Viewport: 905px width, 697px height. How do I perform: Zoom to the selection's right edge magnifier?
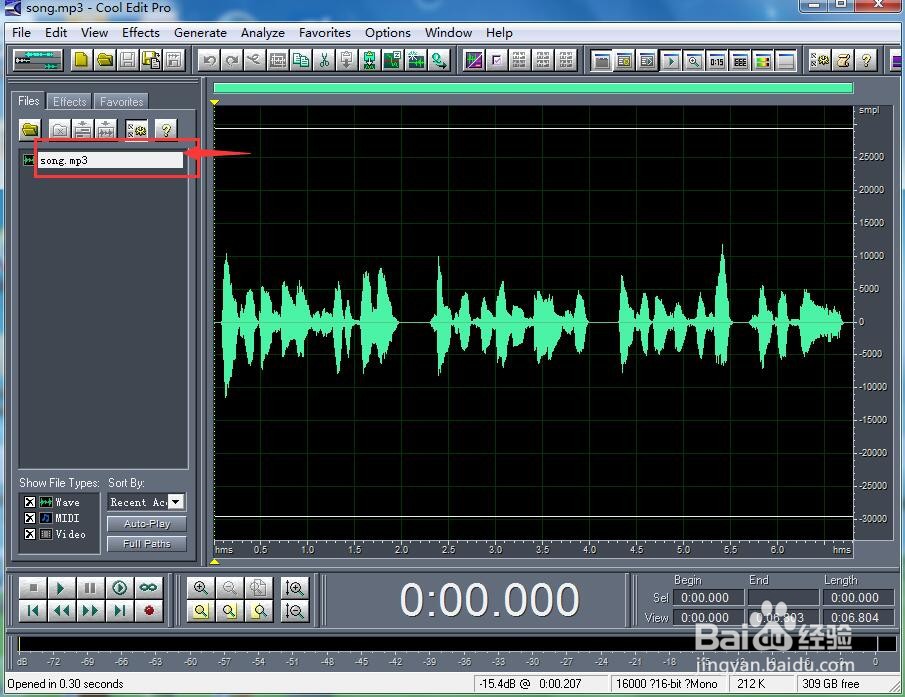click(259, 610)
